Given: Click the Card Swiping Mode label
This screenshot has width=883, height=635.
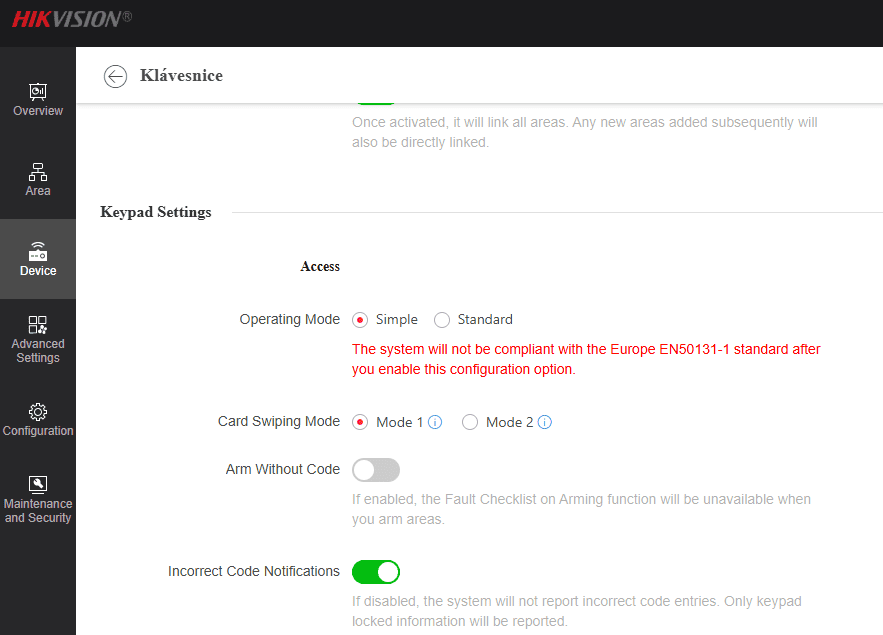Looking at the screenshot, I should pos(279,421).
